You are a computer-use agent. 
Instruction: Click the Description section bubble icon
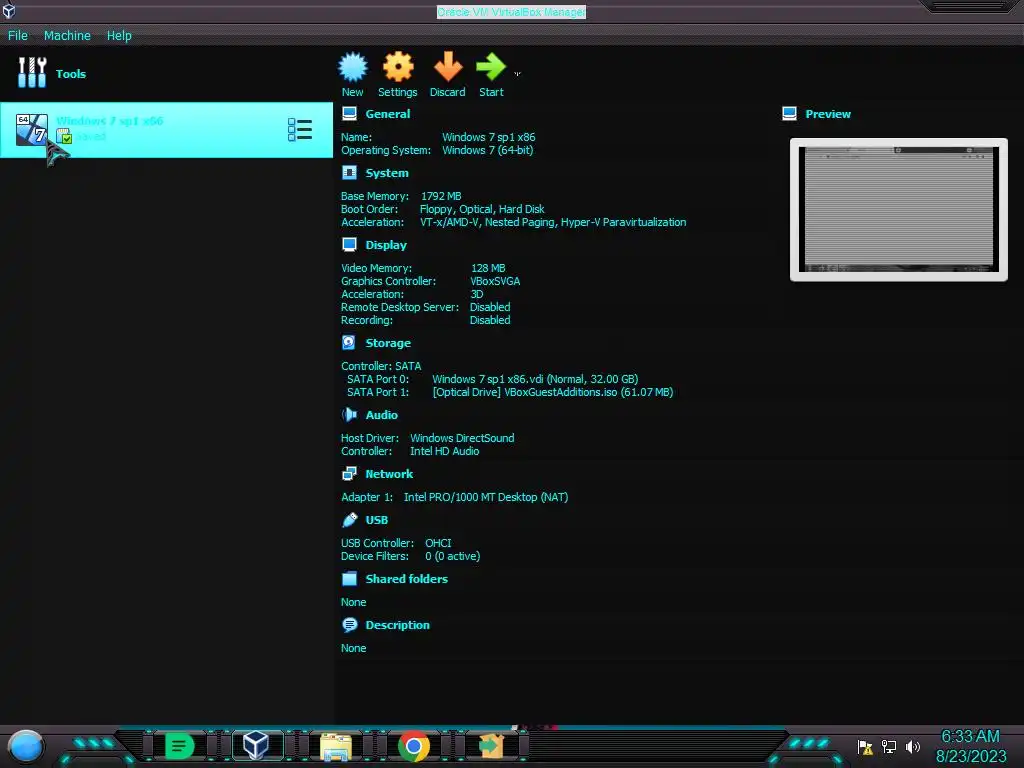pos(349,625)
